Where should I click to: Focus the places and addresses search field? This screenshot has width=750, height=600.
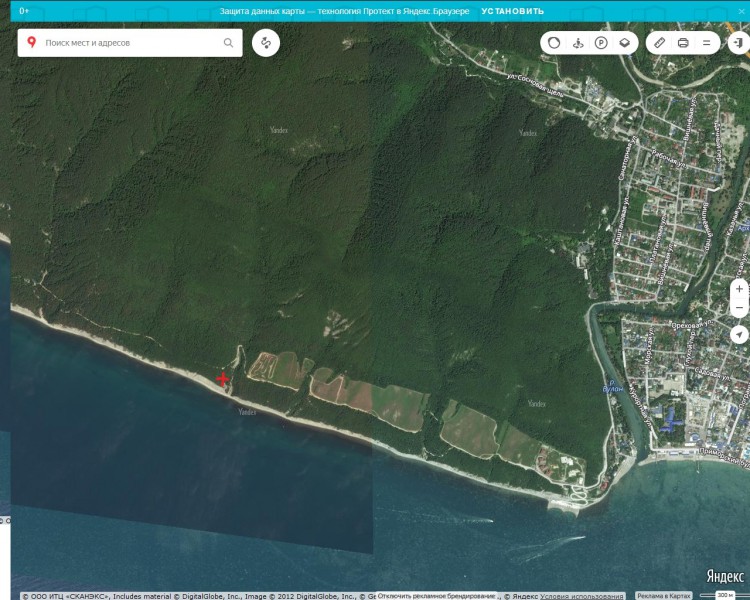coord(130,43)
